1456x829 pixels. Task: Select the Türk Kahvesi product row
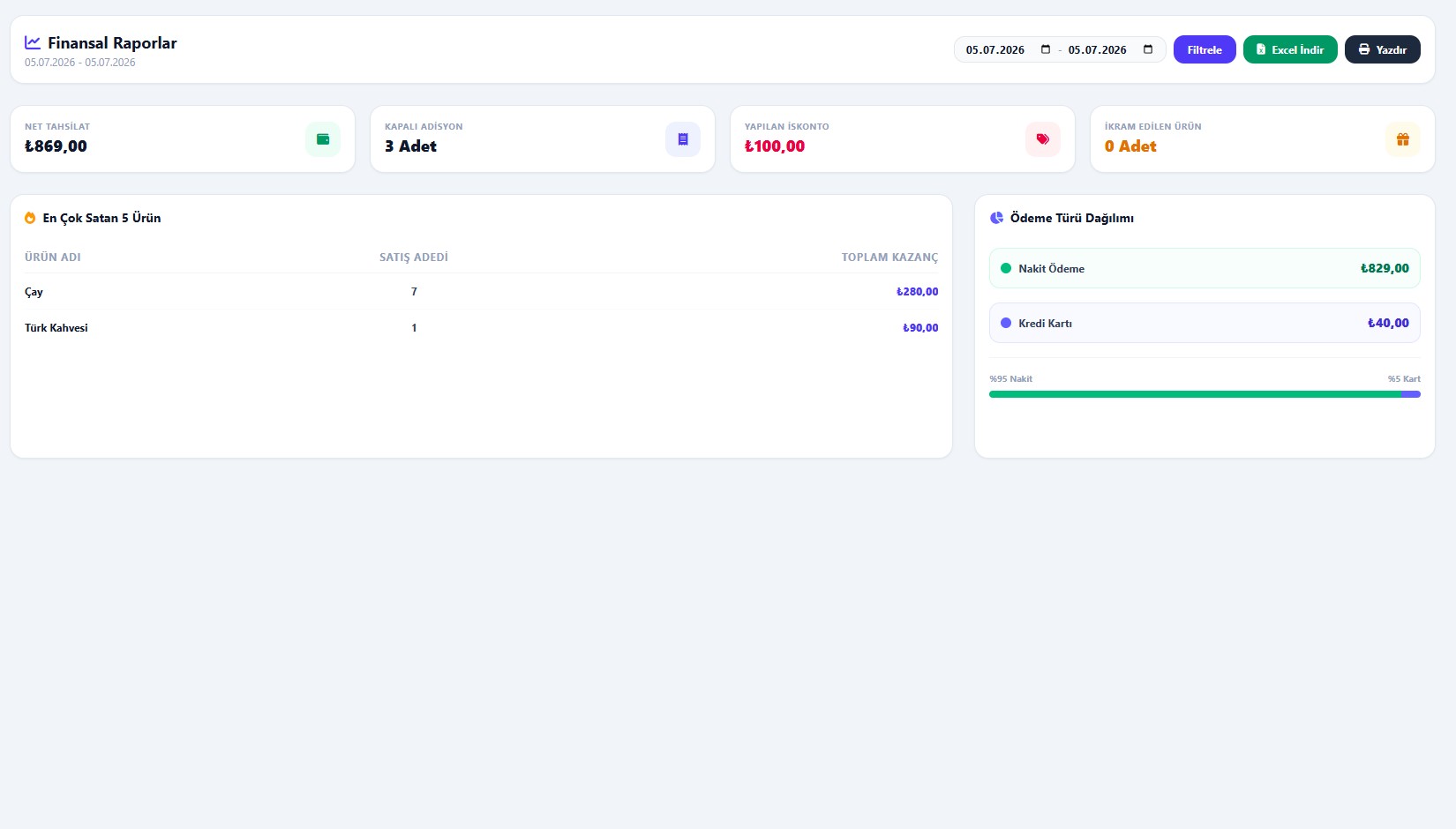click(x=481, y=327)
